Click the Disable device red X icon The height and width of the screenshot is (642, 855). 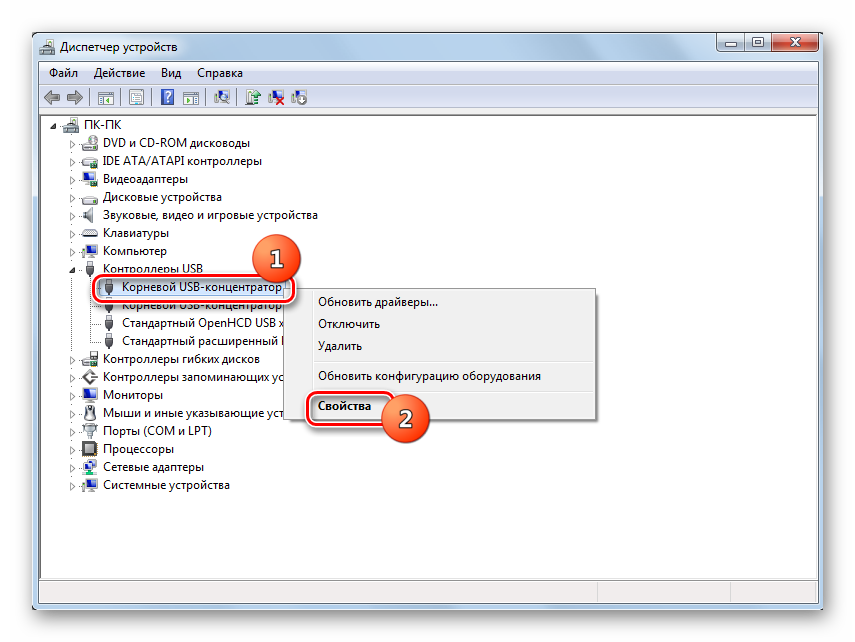pyautogui.click(x=277, y=97)
